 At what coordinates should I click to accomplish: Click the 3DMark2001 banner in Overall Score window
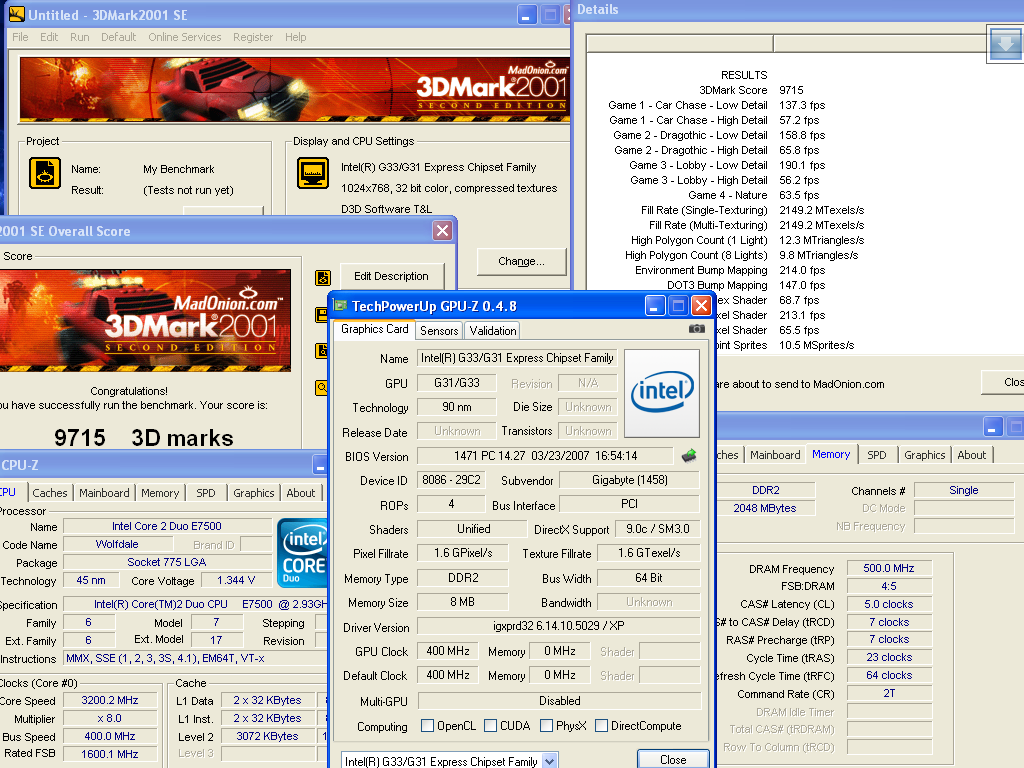click(x=145, y=321)
